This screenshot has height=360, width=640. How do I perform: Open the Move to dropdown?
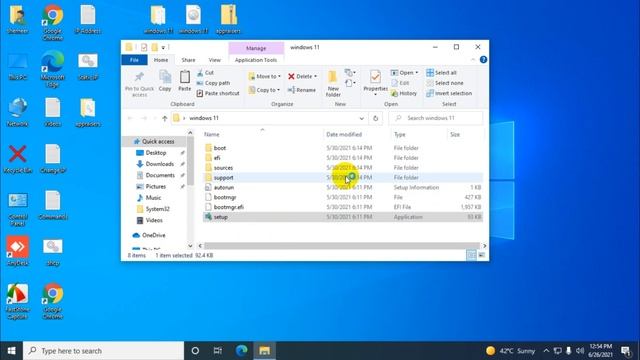click(264, 76)
